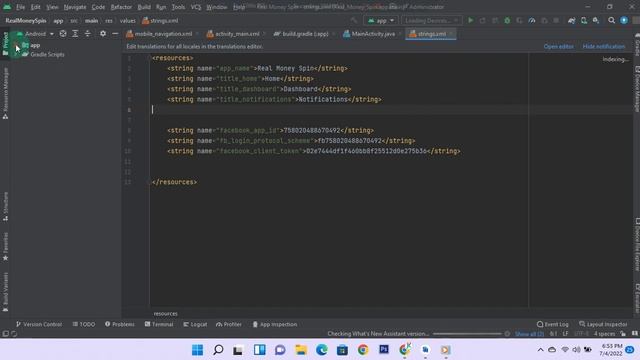The height and width of the screenshot is (360, 640).
Task: Open the SDK Manager toolbar icon
Action: 596,20
